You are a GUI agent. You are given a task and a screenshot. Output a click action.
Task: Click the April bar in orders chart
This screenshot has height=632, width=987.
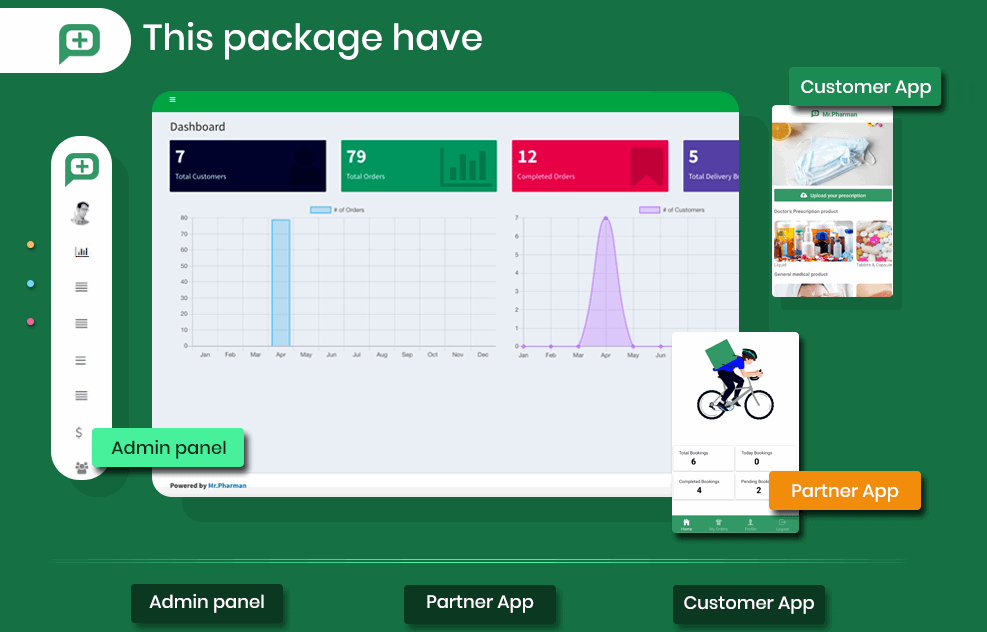pos(281,283)
